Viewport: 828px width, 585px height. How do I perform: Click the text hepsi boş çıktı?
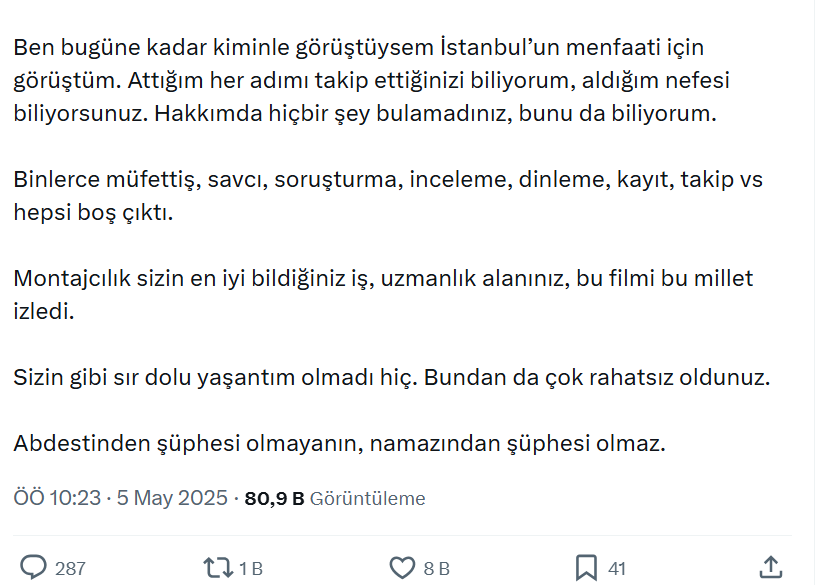click(x=93, y=213)
